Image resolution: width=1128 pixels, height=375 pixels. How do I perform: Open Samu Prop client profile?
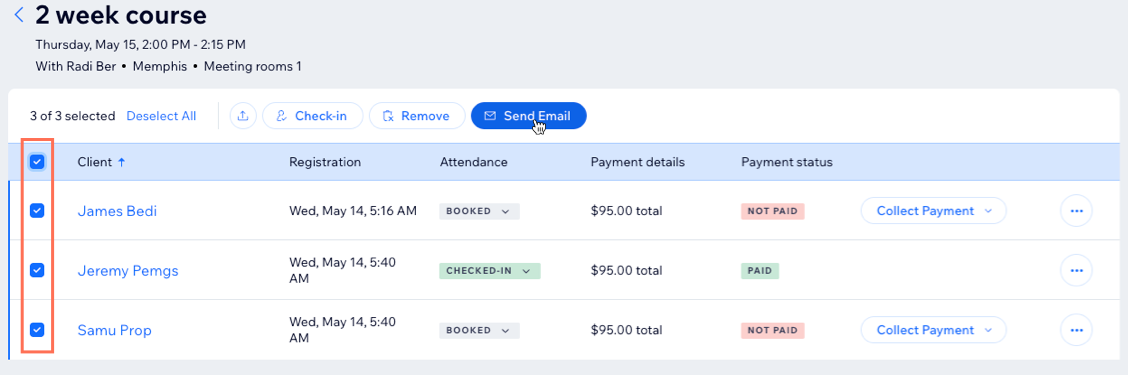point(114,331)
